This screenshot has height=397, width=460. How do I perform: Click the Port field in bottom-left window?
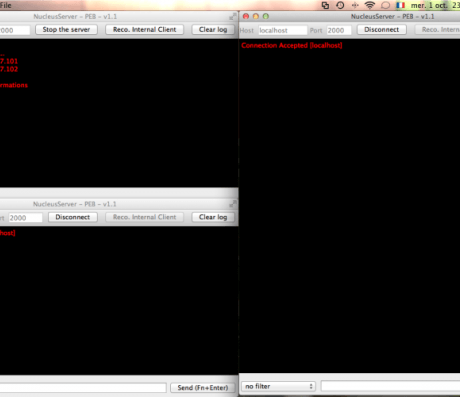tap(25, 218)
